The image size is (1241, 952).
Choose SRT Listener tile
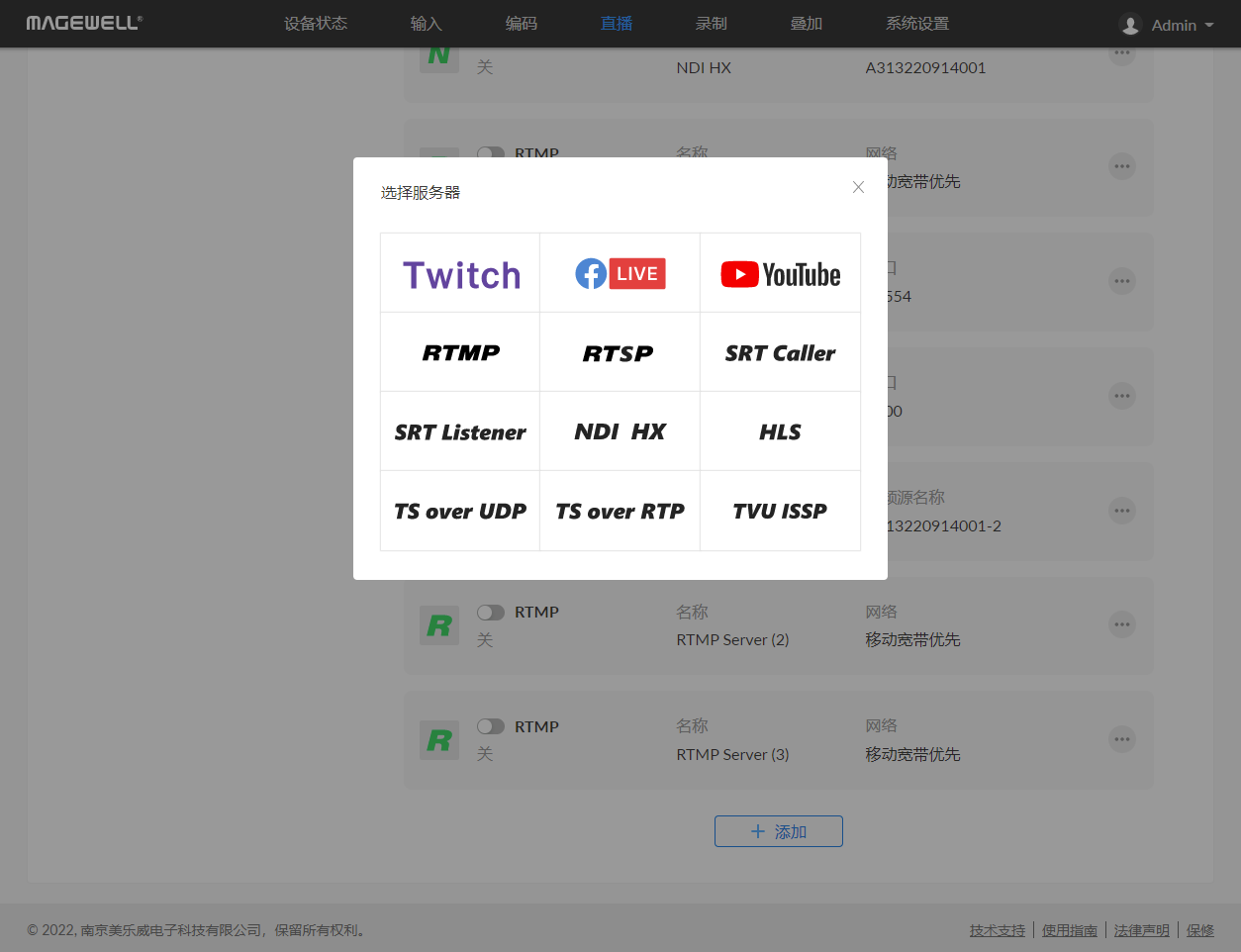point(460,432)
